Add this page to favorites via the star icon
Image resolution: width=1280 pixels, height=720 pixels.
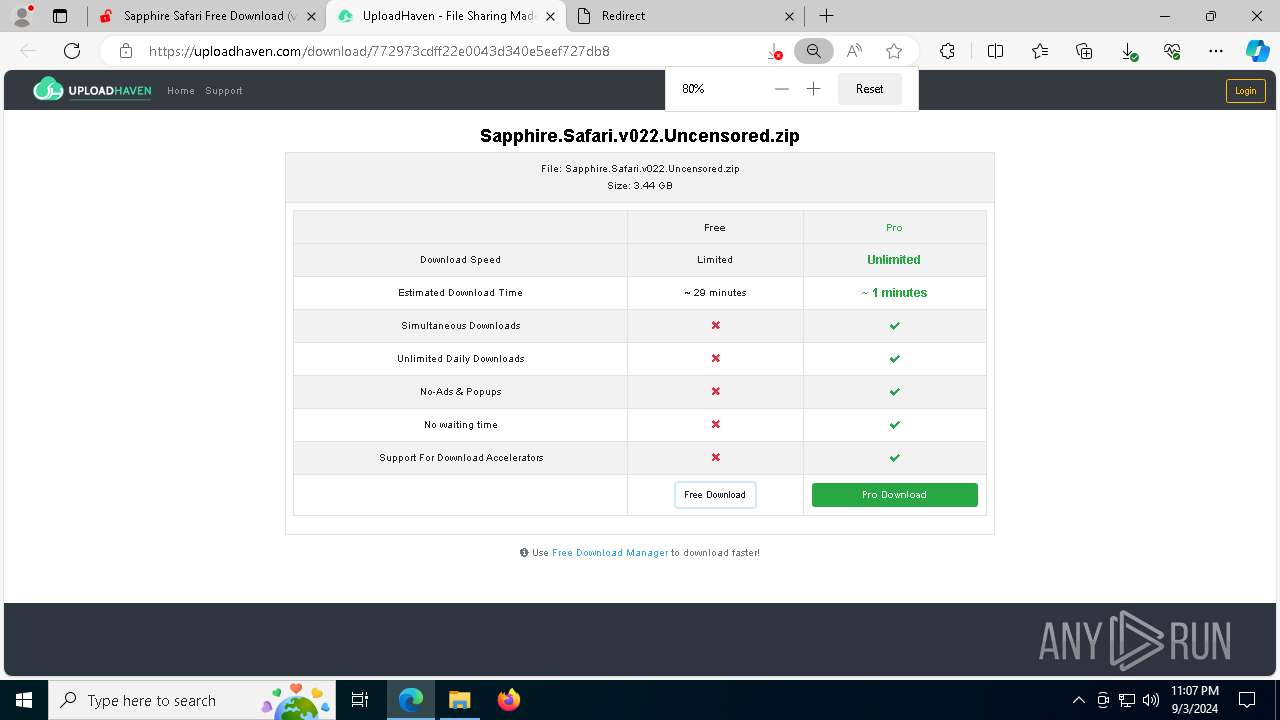(x=894, y=51)
